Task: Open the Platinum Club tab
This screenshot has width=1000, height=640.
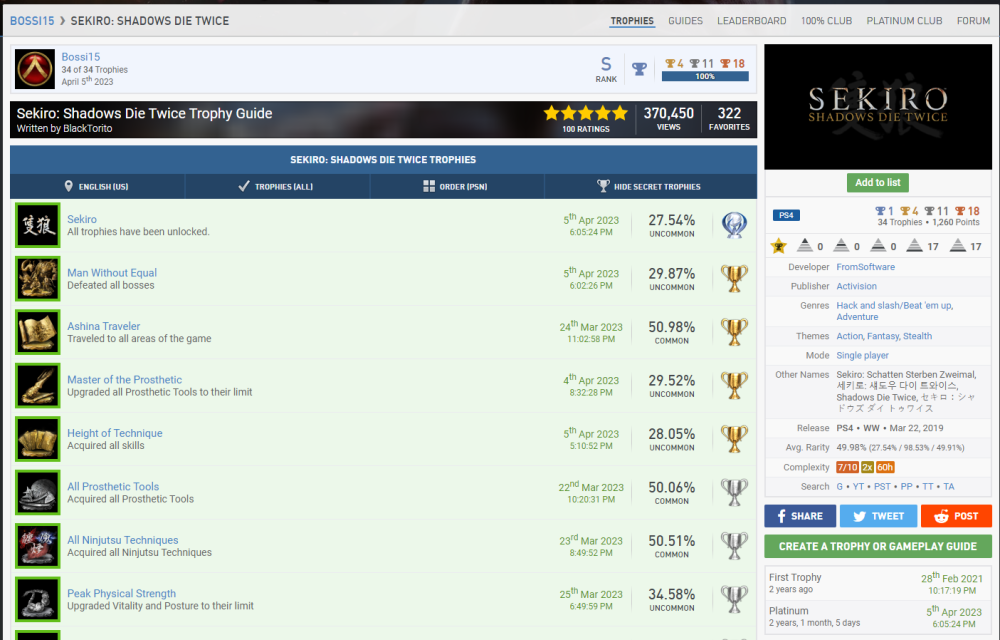Action: [x=904, y=21]
